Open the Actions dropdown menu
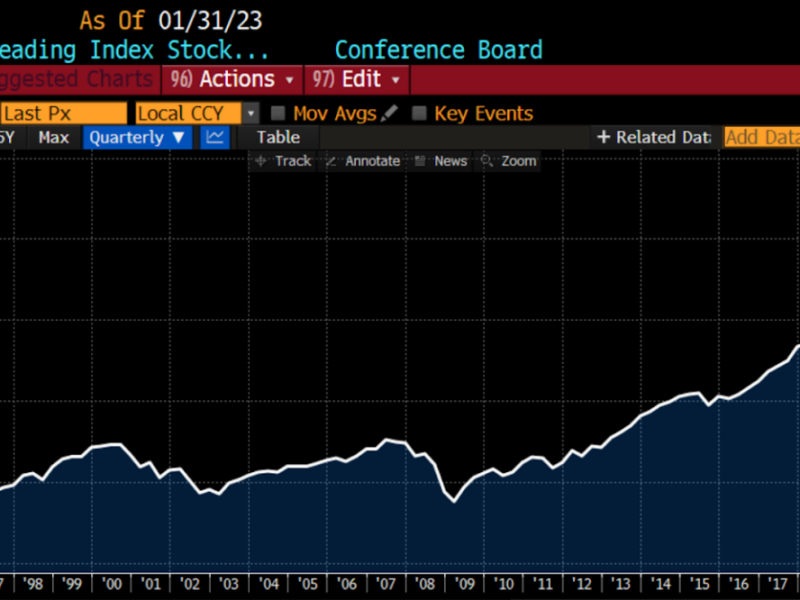Viewport: 800px width, 600px height. point(234,79)
